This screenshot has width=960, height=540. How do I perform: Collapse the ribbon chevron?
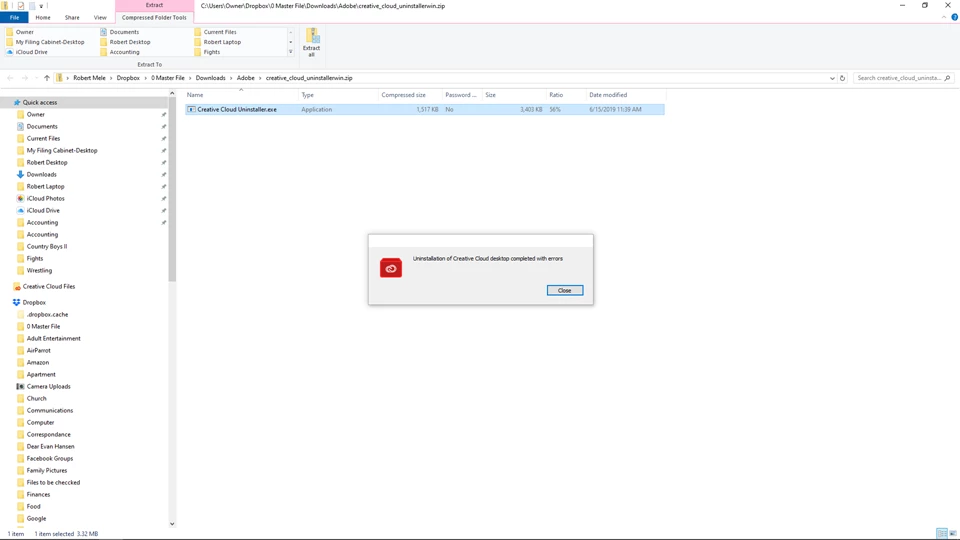coord(944,17)
